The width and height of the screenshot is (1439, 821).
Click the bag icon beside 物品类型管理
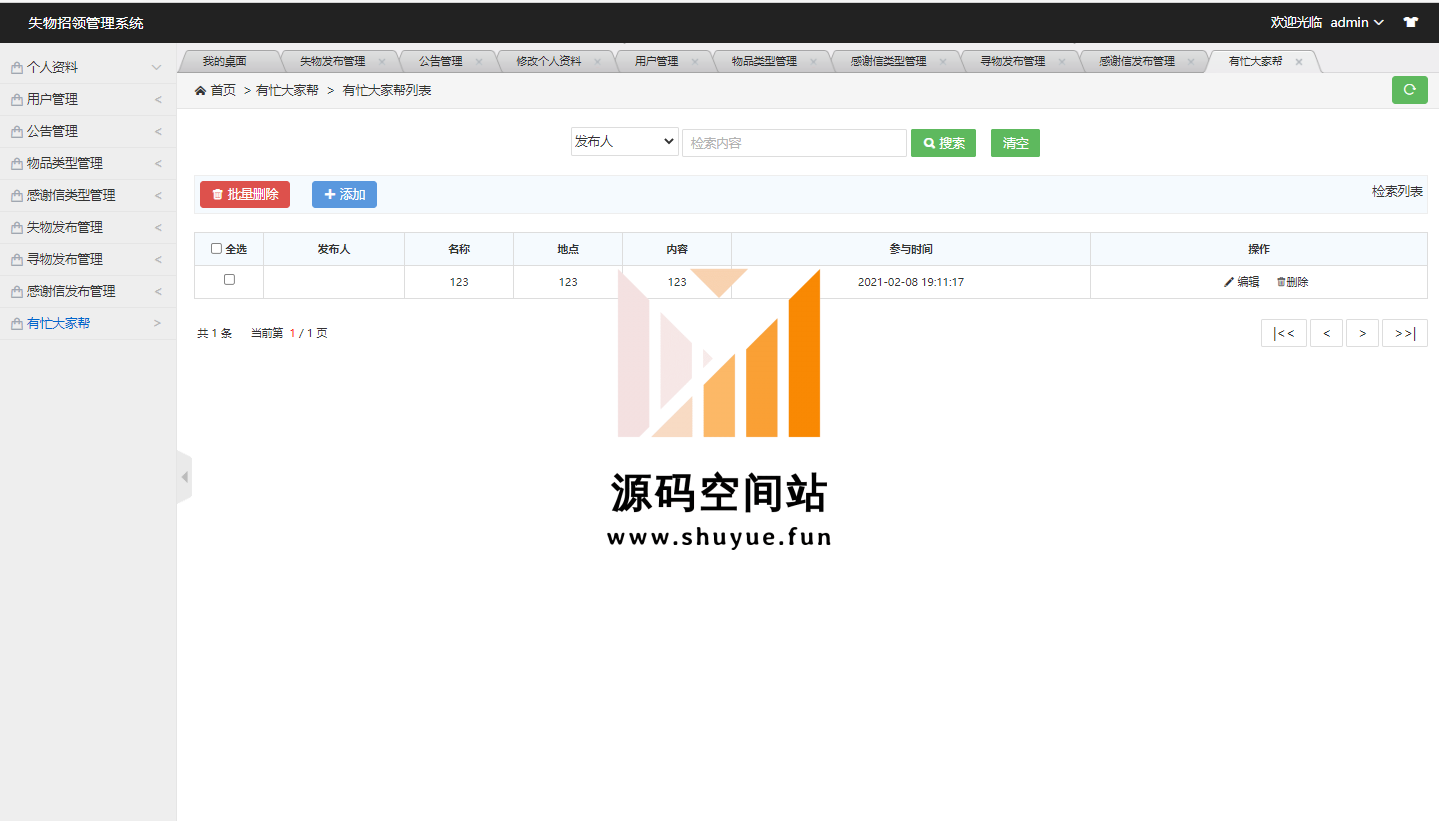pyautogui.click(x=17, y=164)
